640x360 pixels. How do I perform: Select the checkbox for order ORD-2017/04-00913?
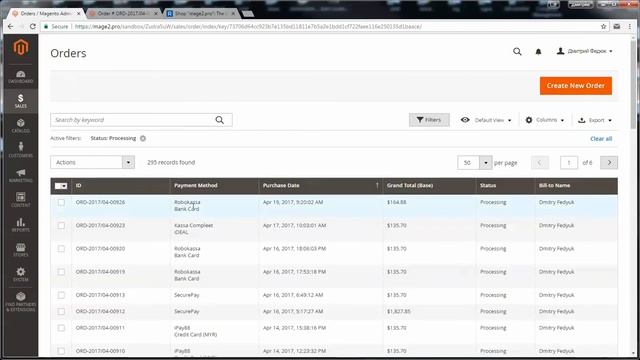(x=61, y=295)
